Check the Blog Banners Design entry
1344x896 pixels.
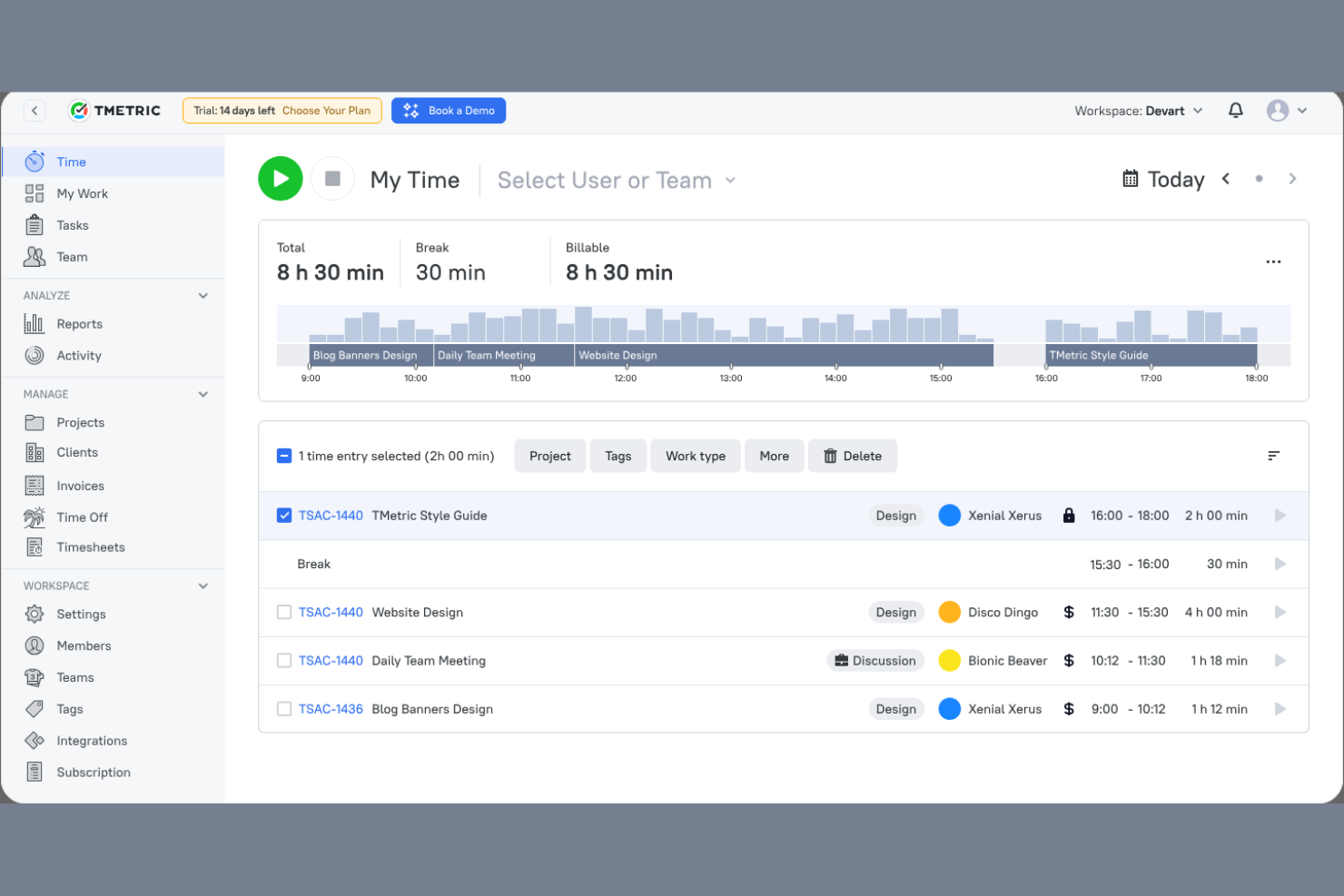click(x=284, y=708)
